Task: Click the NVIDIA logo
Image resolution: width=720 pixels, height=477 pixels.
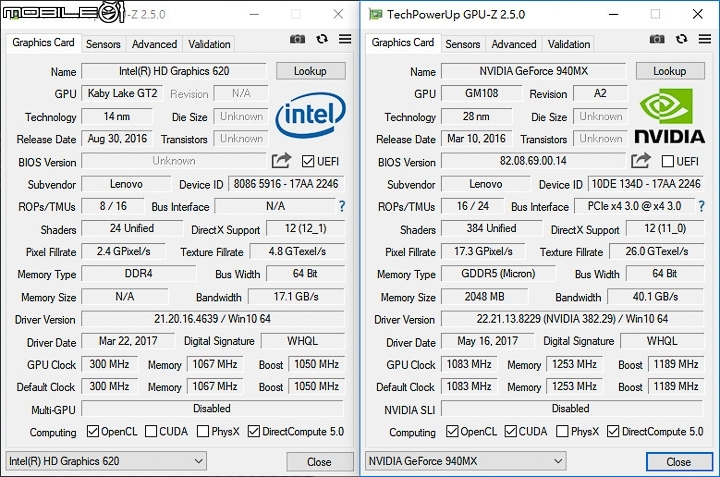Action: [669, 116]
